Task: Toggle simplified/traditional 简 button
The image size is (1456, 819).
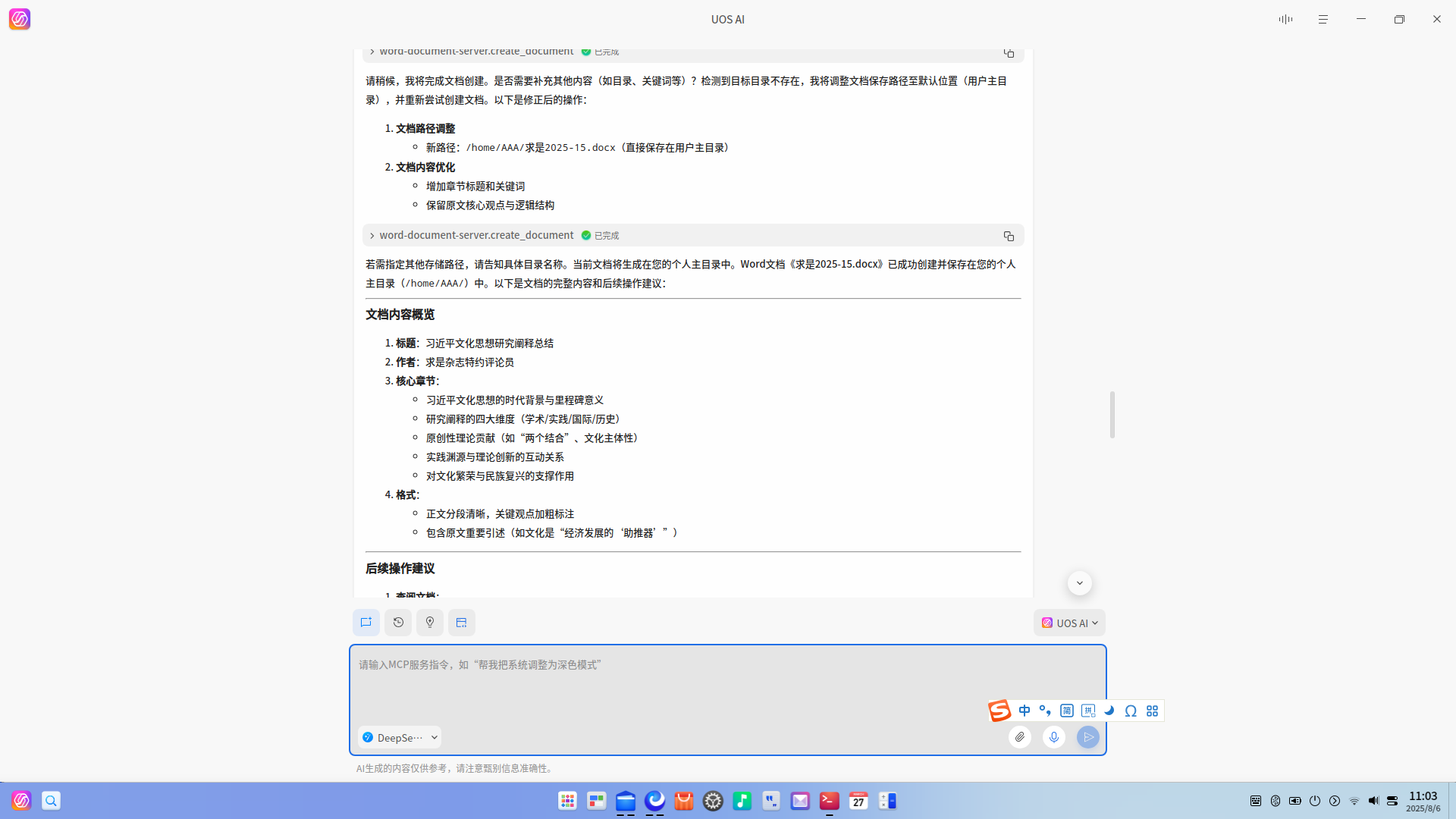Action: coord(1067,711)
